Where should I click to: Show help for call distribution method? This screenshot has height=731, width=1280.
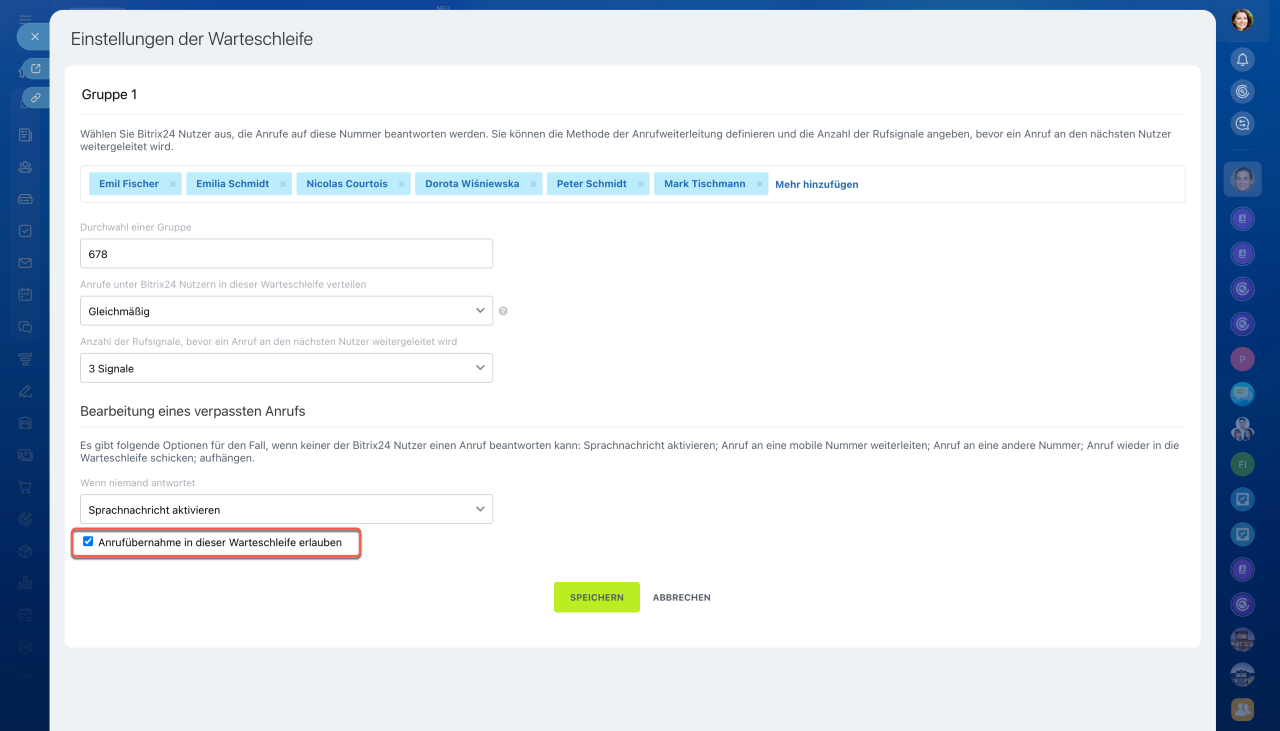pyautogui.click(x=503, y=311)
